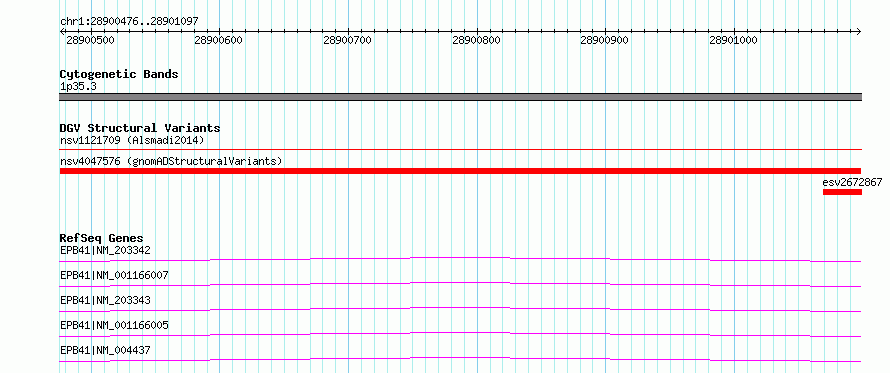Image resolution: width=890 pixels, height=373 pixels.
Task: Click the RefSeq Genes track heading
Action: [101, 238]
